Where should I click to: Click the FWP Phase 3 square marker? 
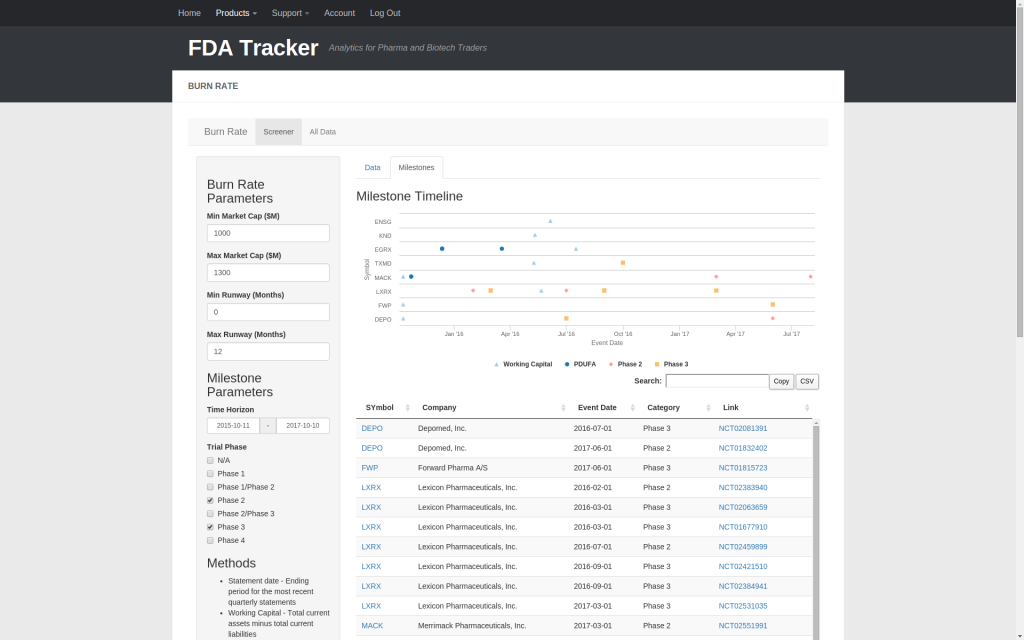[773, 304]
